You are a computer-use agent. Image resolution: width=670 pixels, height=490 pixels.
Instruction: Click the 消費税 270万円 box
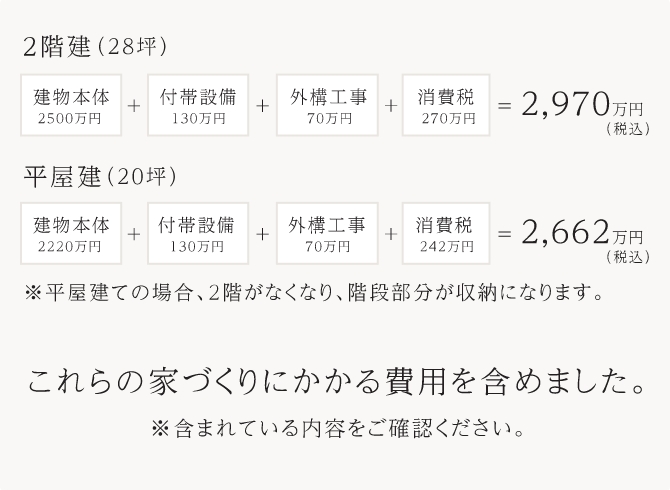coord(446,105)
